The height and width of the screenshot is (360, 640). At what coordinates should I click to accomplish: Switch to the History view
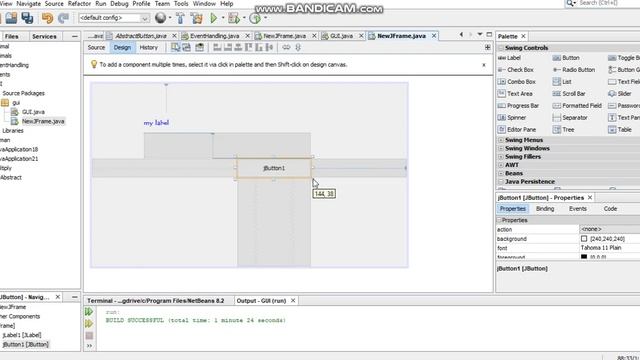[x=149, y=47]
